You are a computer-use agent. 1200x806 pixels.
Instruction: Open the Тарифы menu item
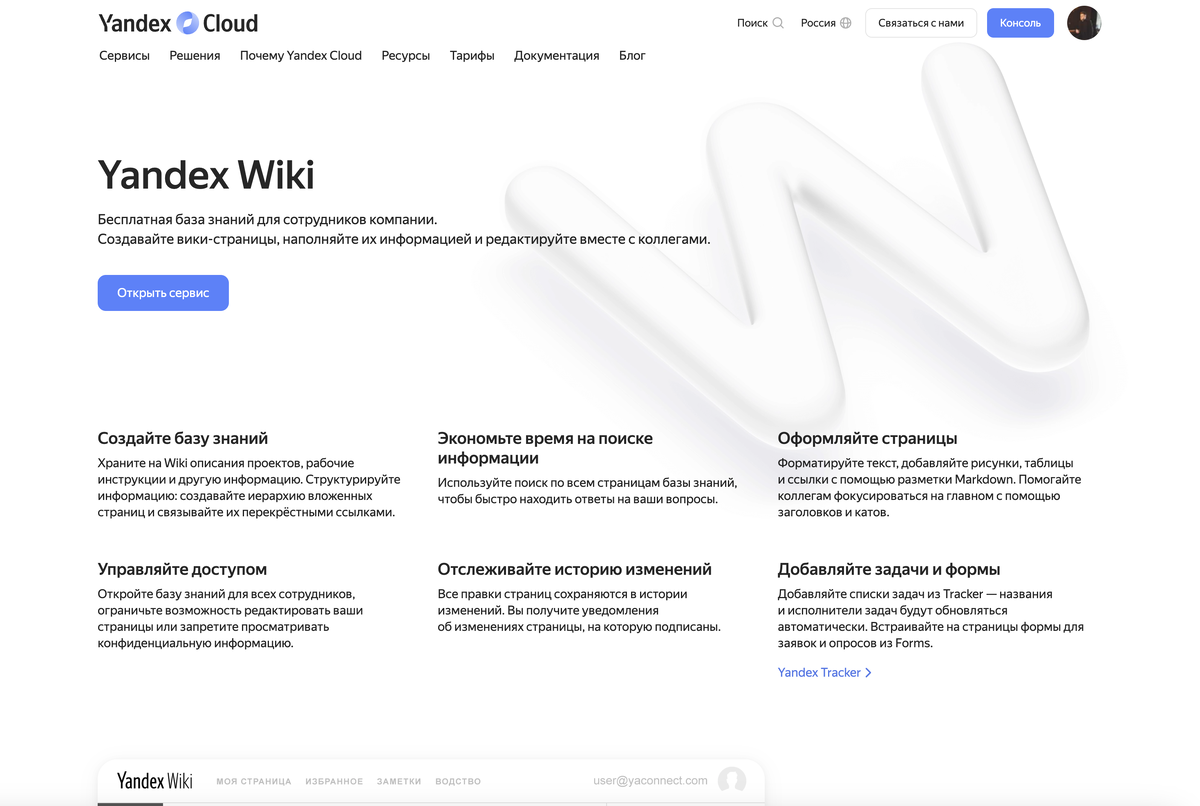click(x=471, y=55)
